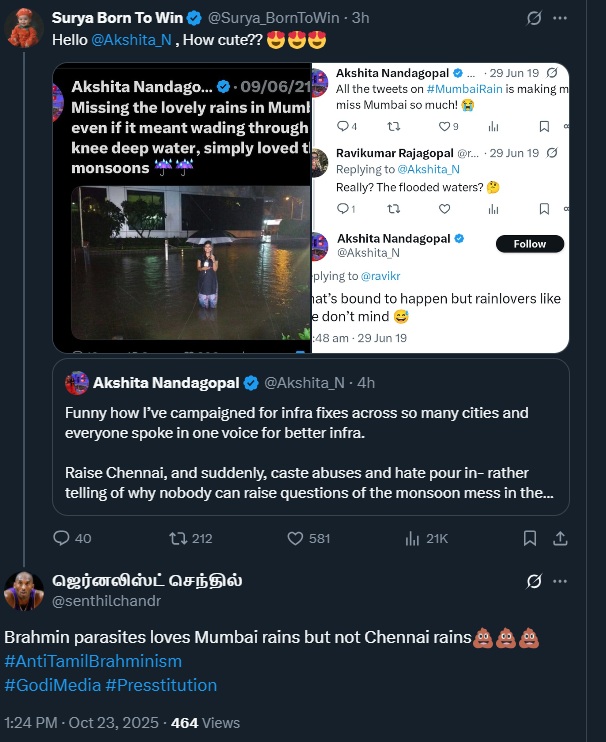Like the tweet with 581 likes

tap(295, 538)
